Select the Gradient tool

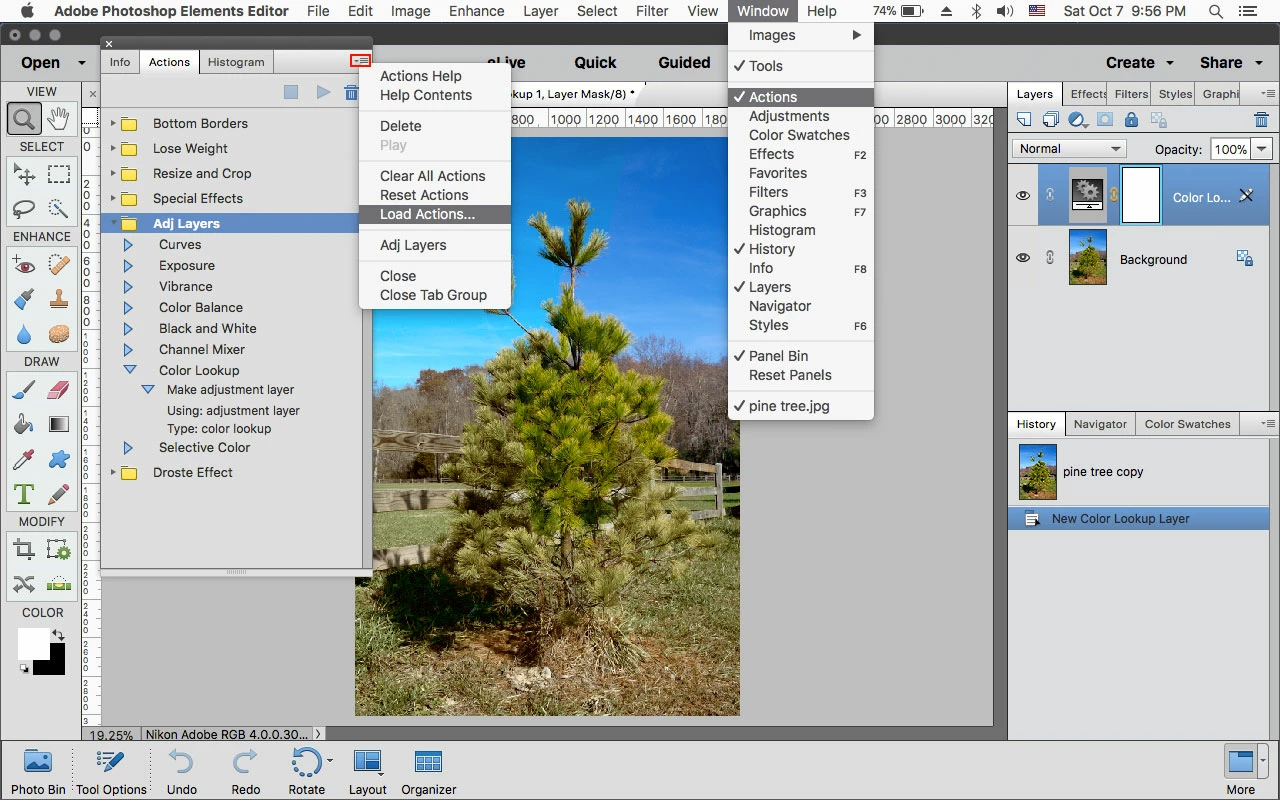(59, 425)
